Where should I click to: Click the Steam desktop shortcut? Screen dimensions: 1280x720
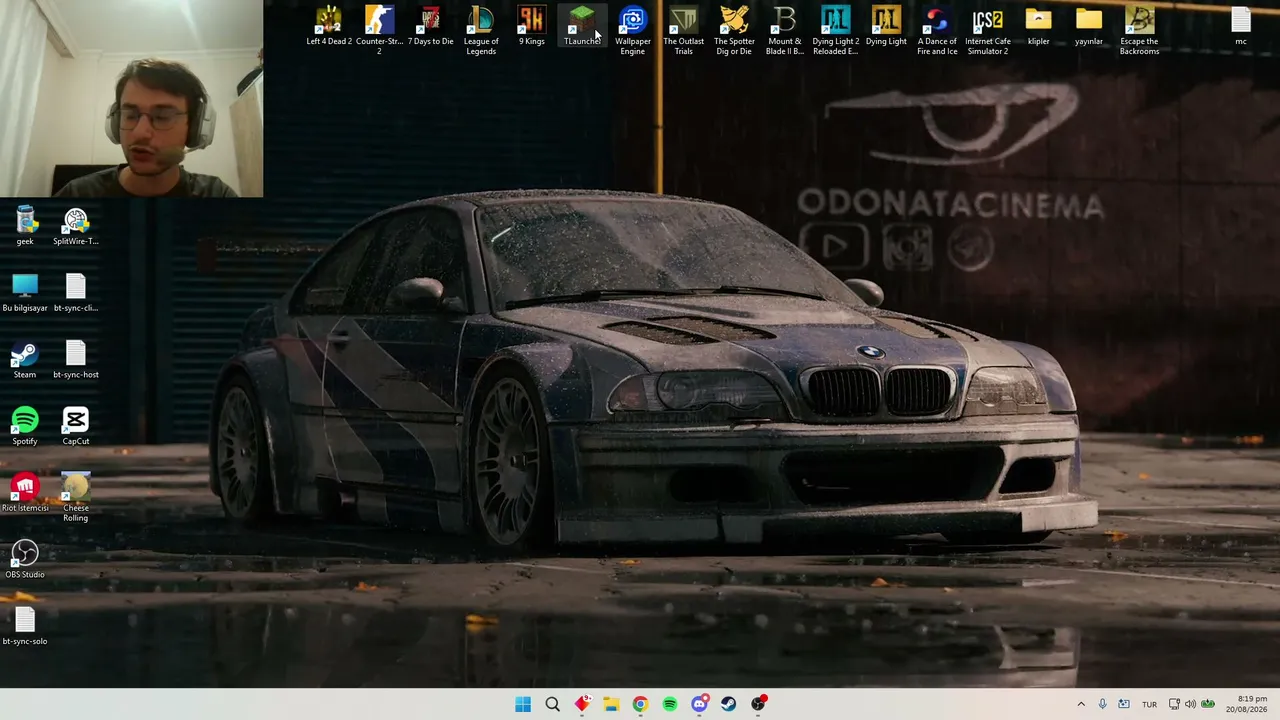25,360
